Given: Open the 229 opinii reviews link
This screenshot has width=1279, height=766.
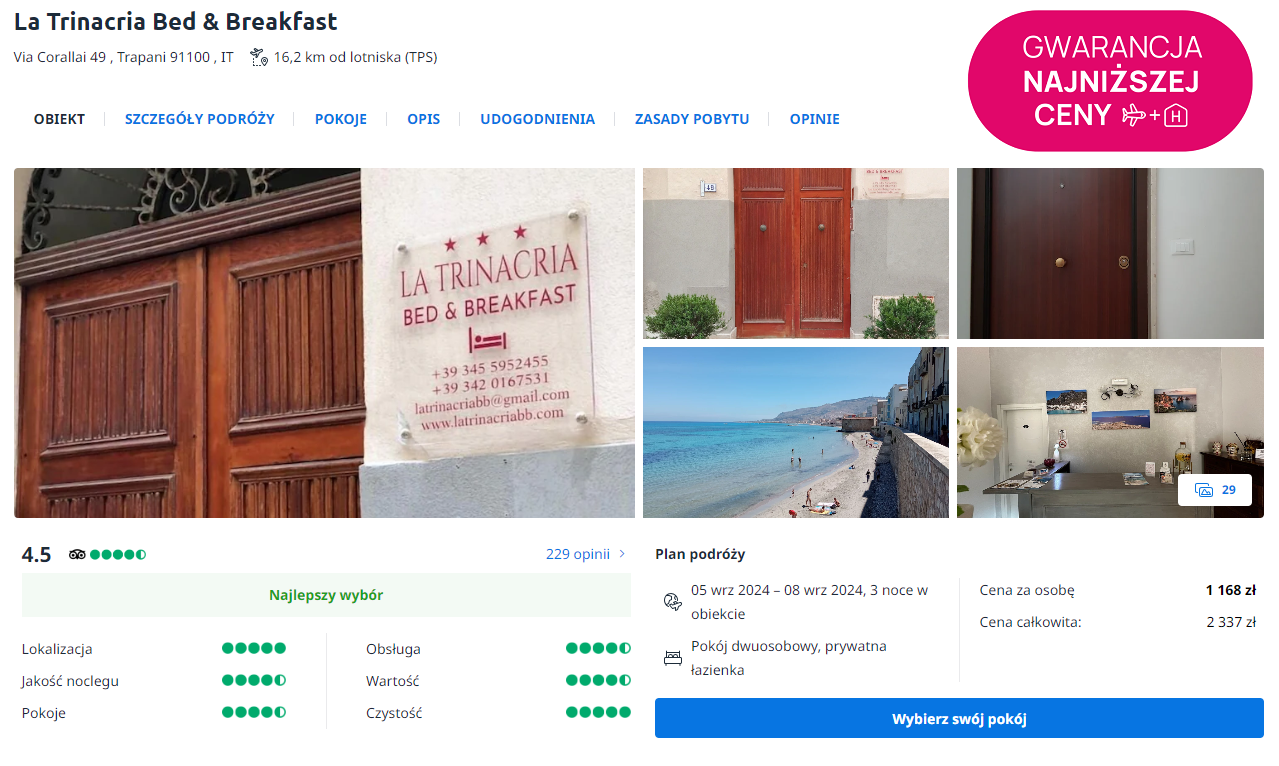Looking at the screenshot, I should click(577, 554).
